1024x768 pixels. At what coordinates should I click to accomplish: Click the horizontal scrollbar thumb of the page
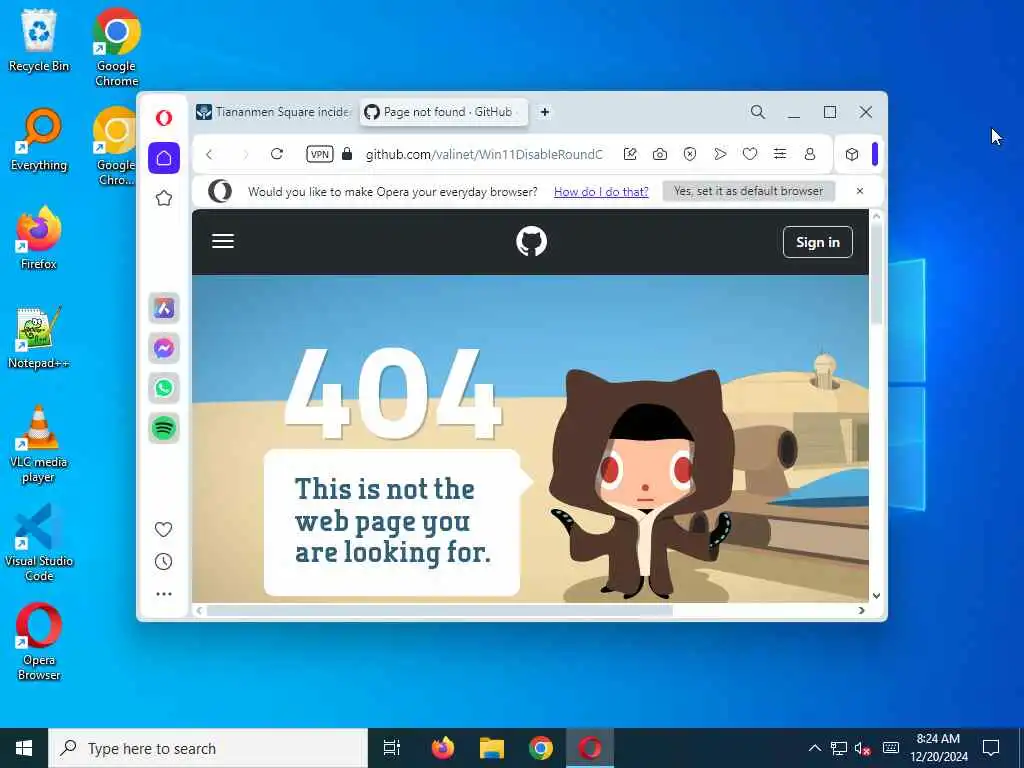point(440,611)
